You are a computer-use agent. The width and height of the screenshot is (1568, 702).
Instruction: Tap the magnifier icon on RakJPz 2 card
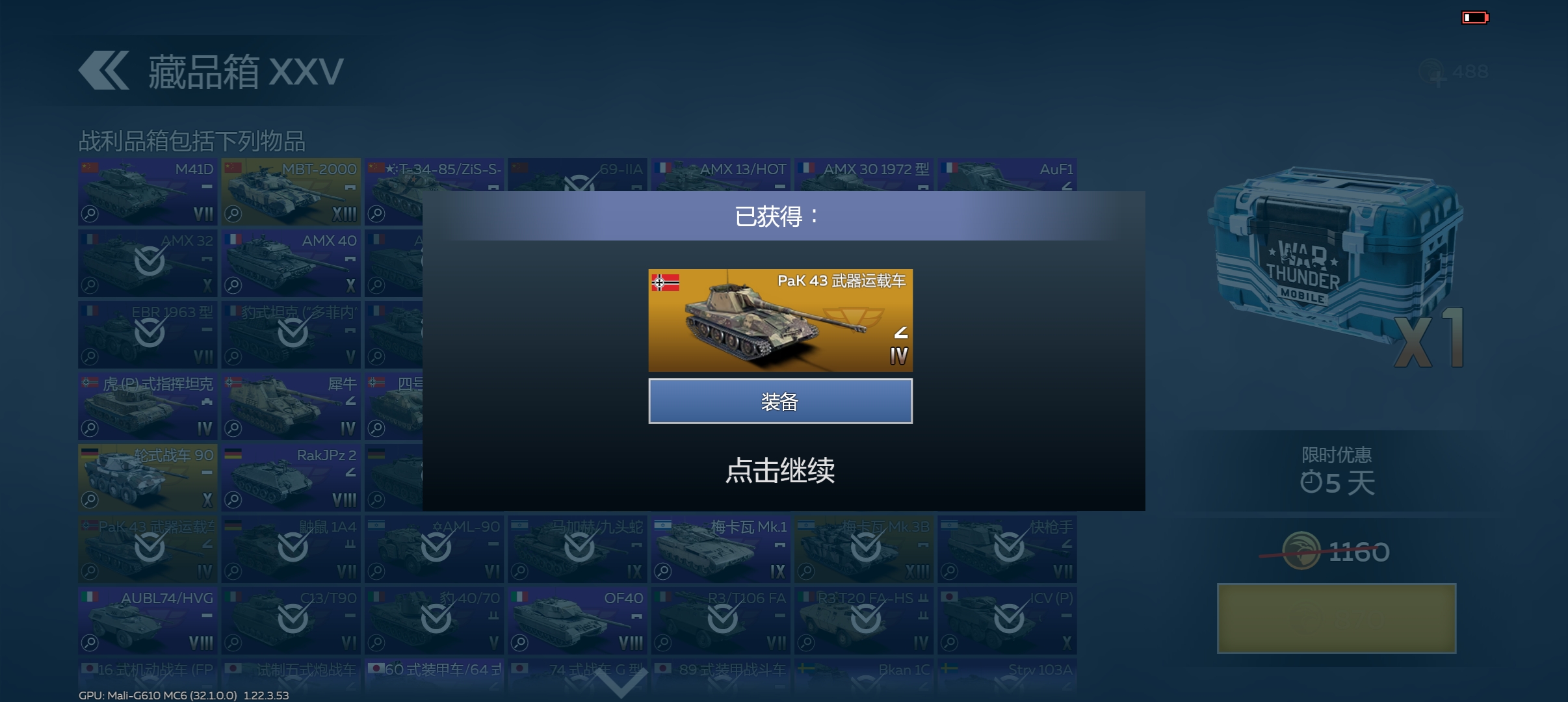(233, 500)
